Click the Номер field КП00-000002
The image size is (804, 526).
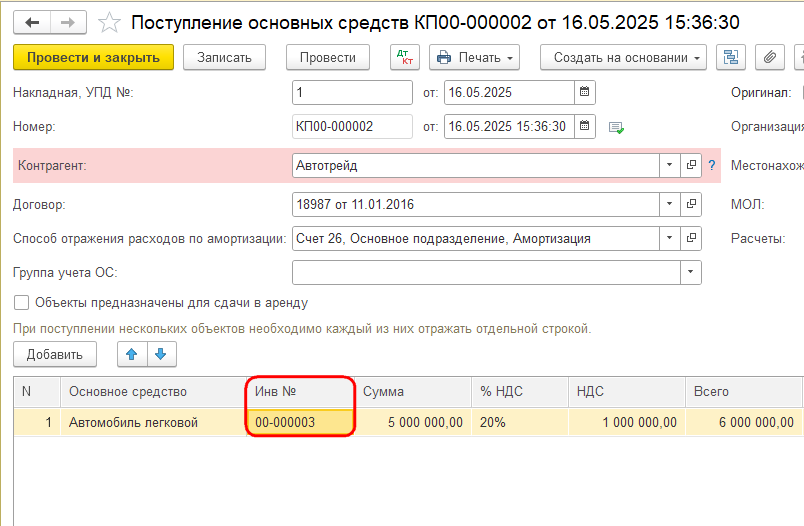[x=352, y=126]
